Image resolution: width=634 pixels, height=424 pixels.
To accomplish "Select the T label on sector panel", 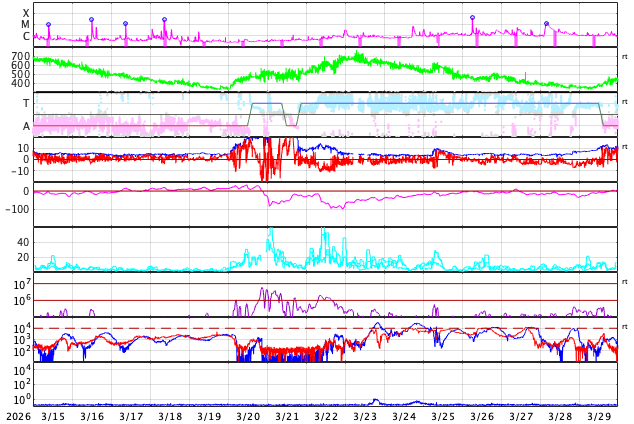I will point(26,103).
